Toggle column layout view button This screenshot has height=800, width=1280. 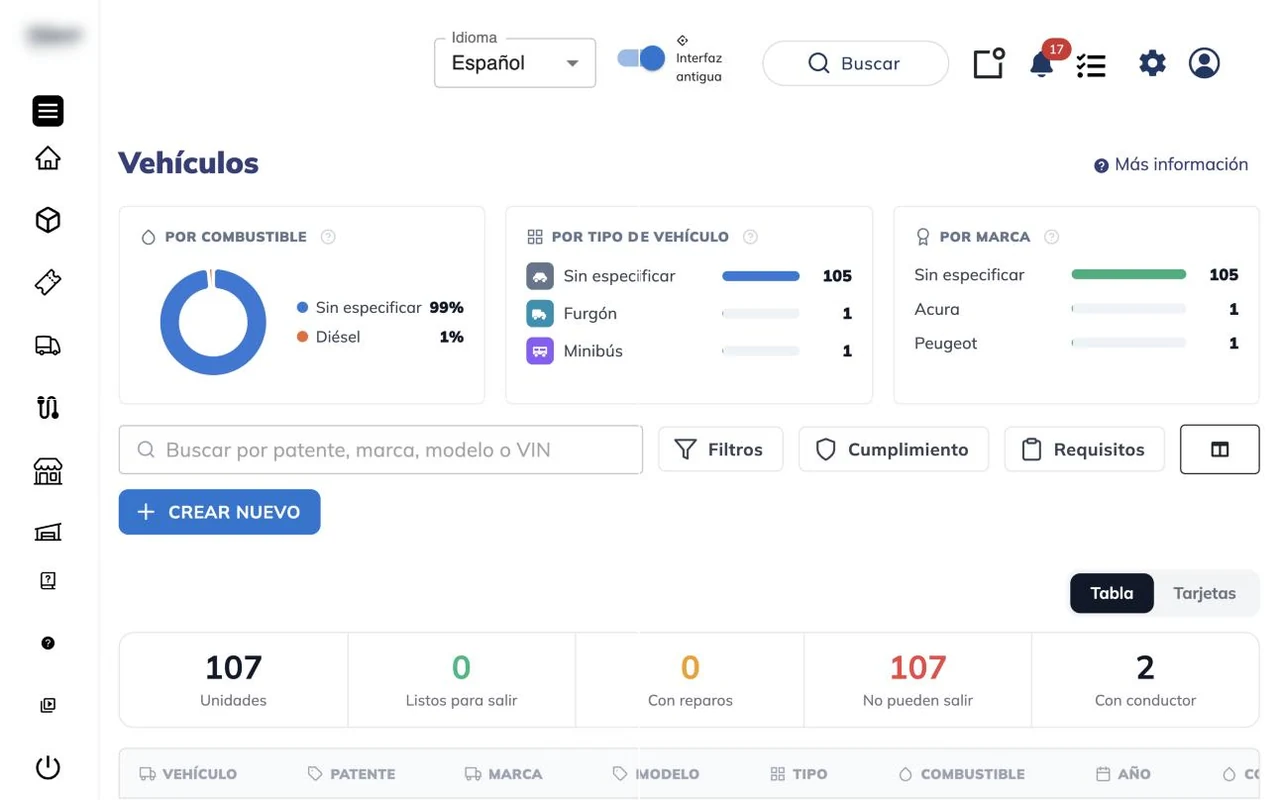click(x=1219, y=449)
